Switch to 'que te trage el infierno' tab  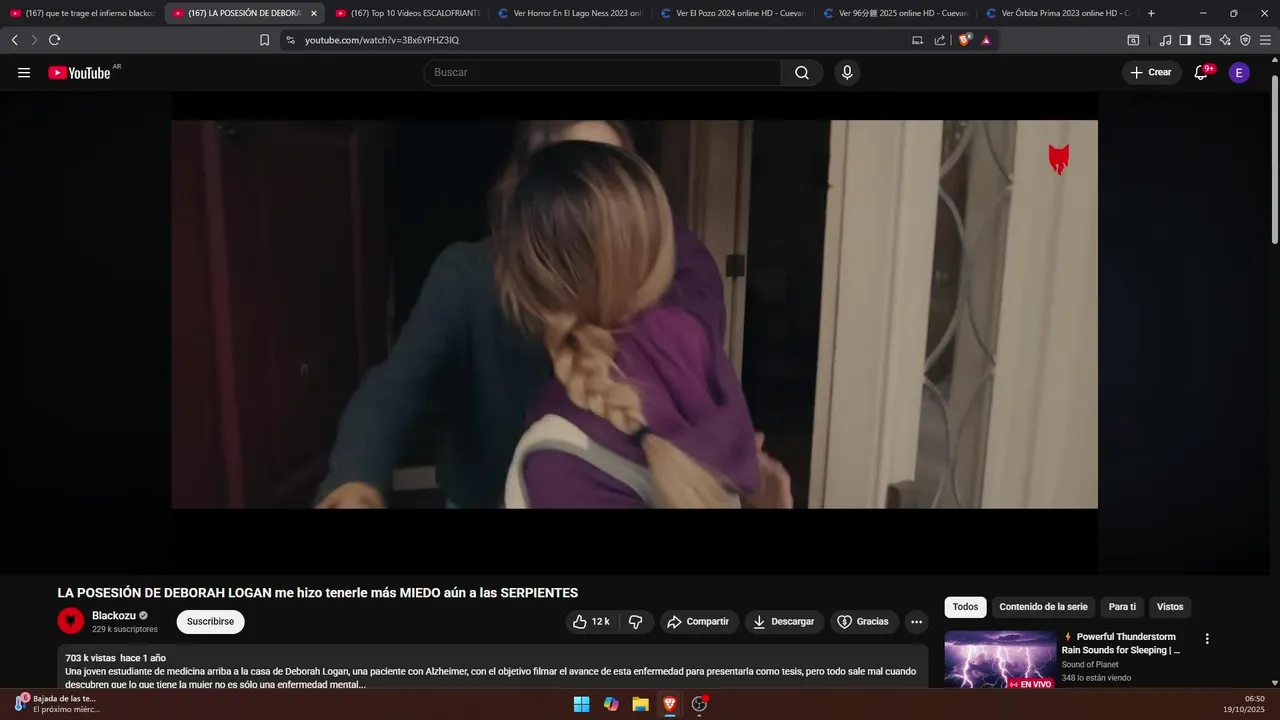81,14
